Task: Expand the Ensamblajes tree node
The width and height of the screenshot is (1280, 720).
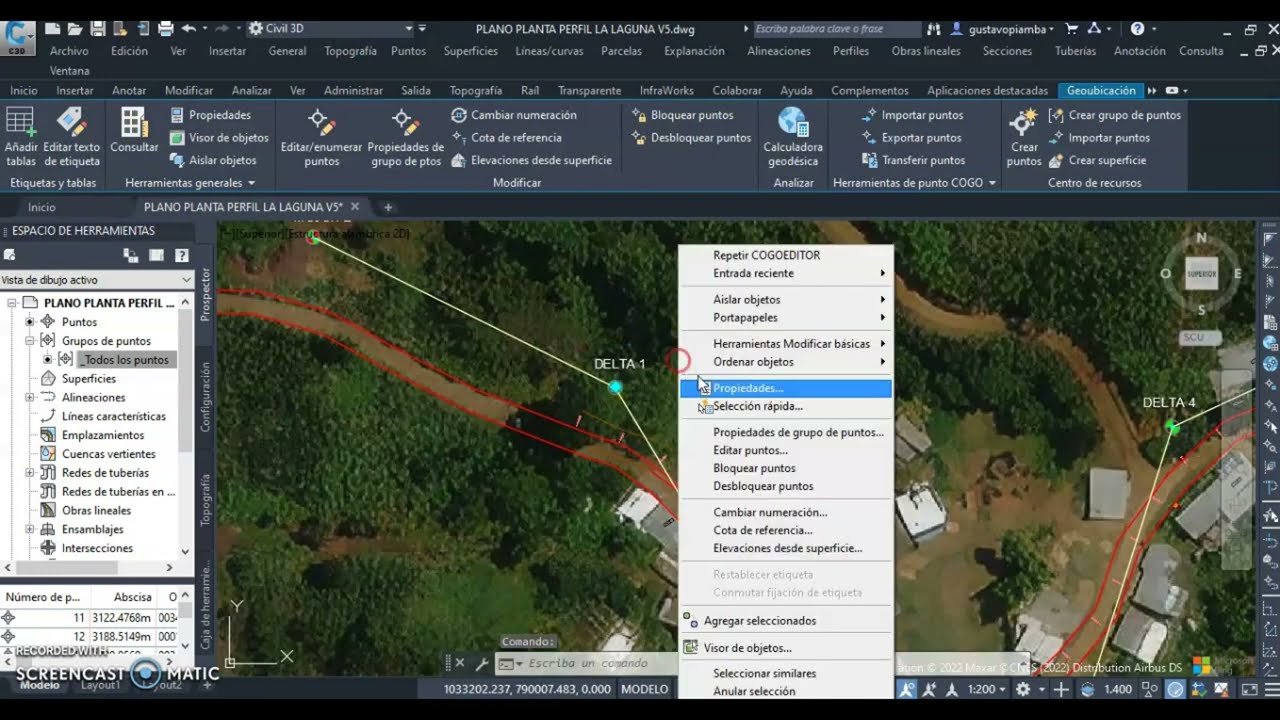Action: (29, 529)
